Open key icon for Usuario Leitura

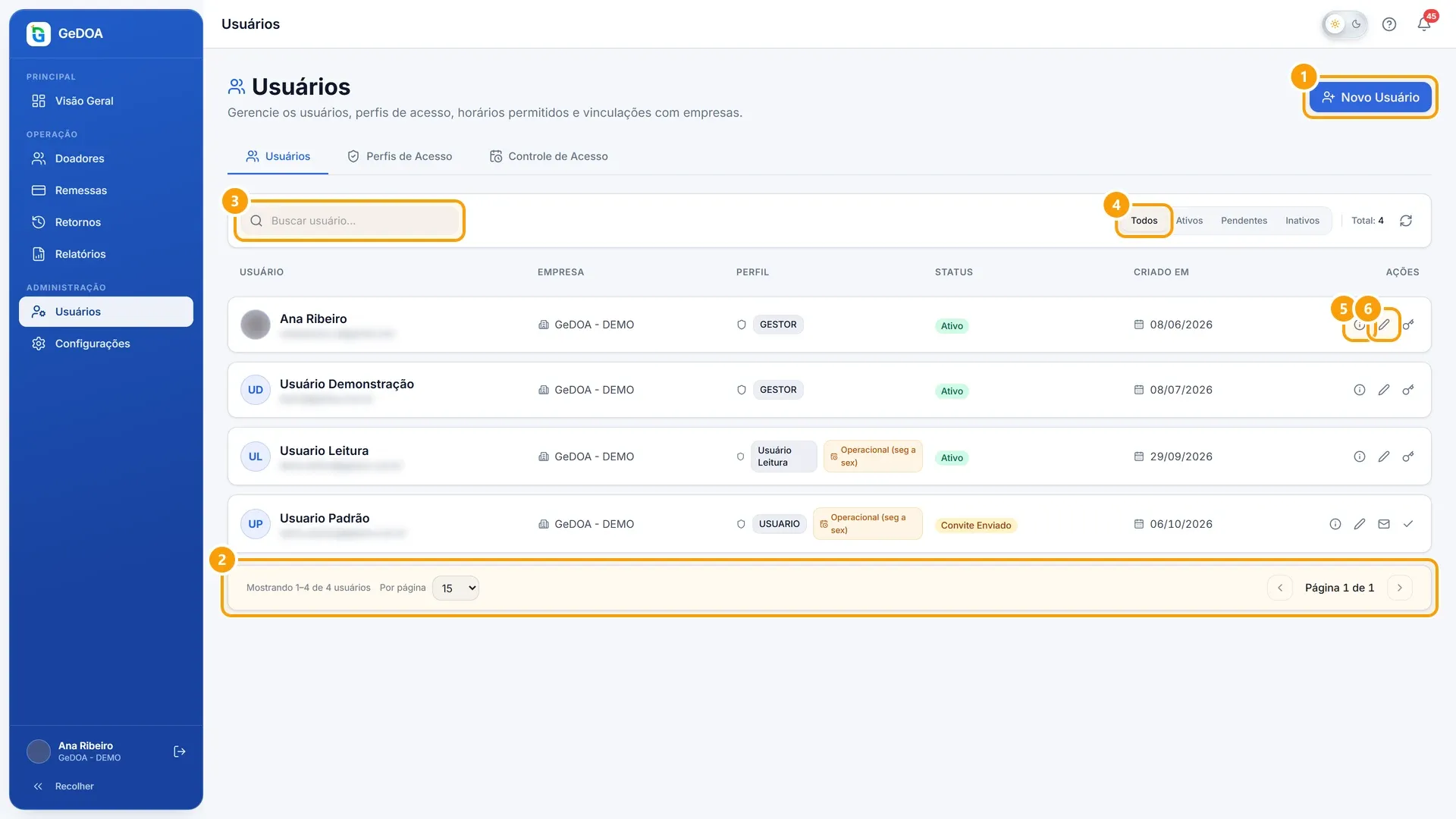(1407, 457)
